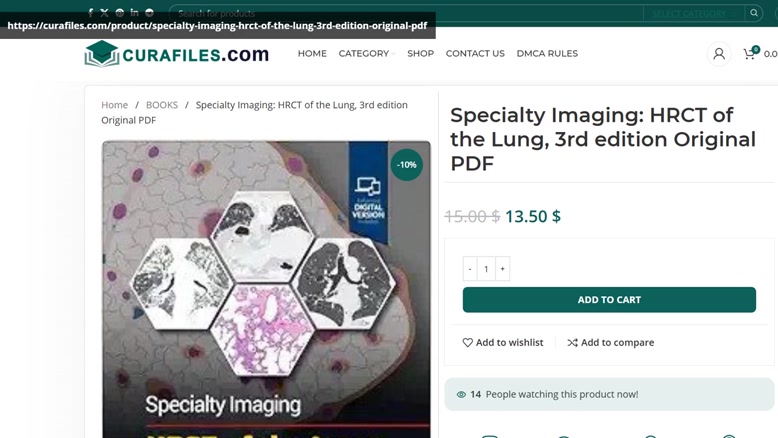778x438 pixels.
Task: Click the wishlist heart icon
Action: 467,343
